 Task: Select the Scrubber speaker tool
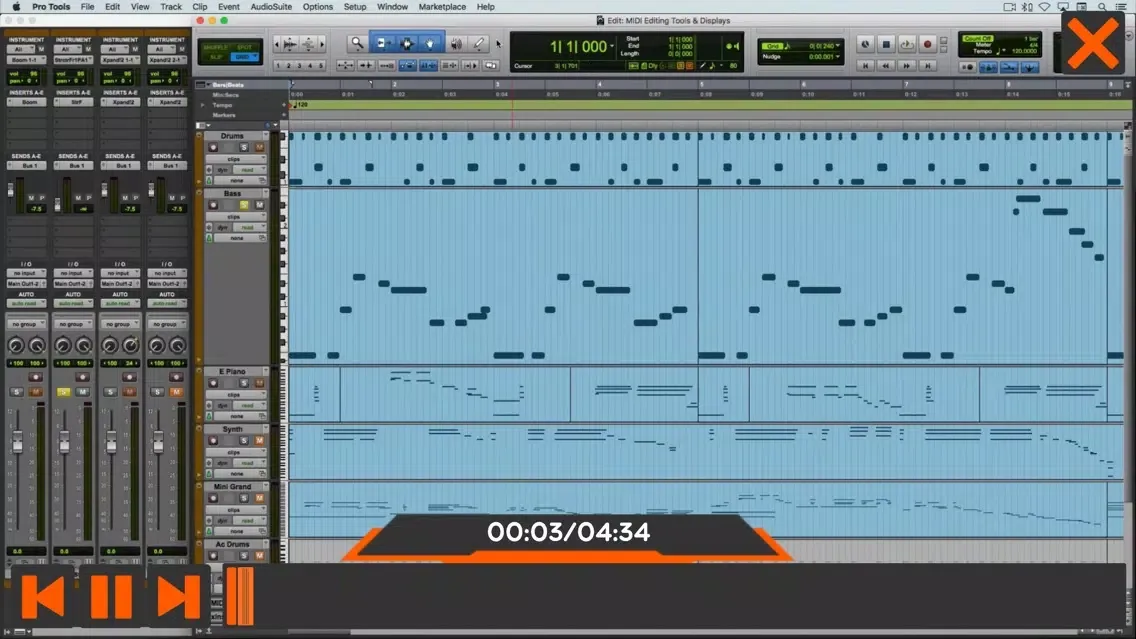pyautogui.click(x=456, y=44)
